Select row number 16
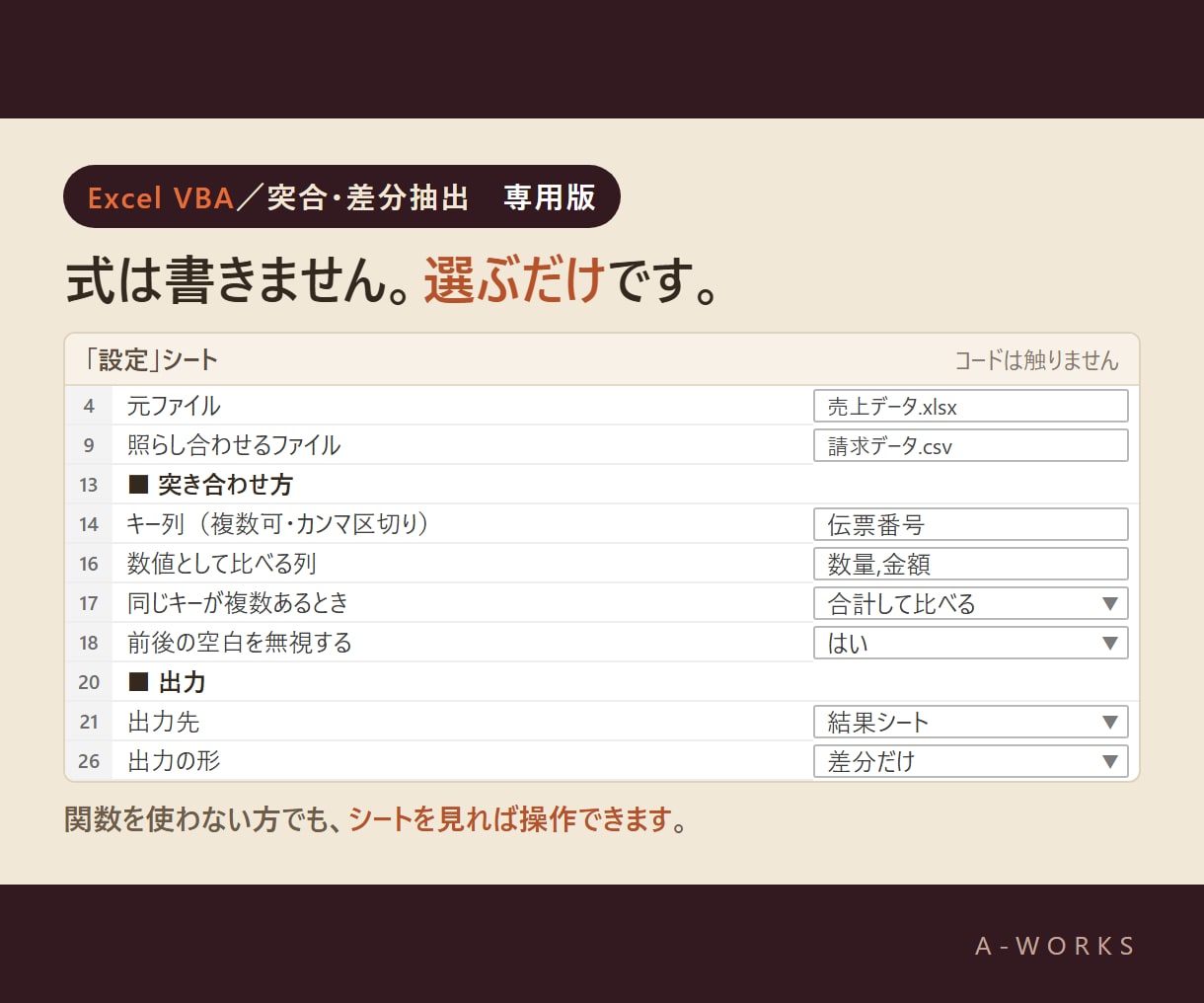Image resolution: width=1204 pixels, height=1003 pixels. pos(89,564)
